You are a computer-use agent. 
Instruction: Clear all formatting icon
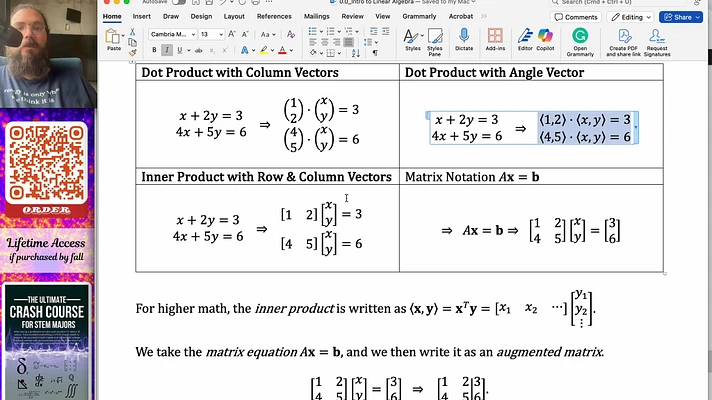(x=291, y=35)
